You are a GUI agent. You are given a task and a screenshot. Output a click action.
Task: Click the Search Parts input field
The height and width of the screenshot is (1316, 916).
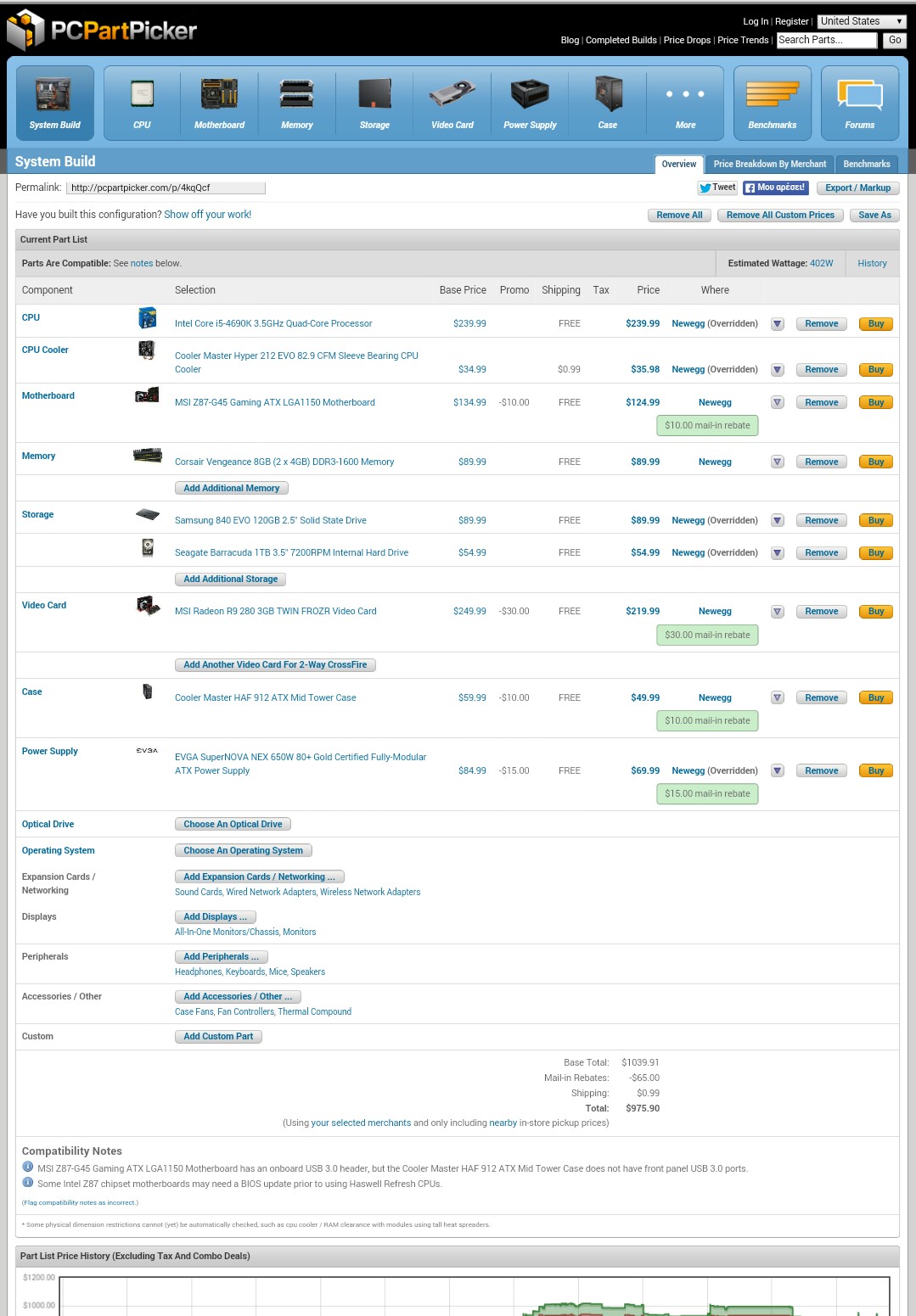(827, 40)
